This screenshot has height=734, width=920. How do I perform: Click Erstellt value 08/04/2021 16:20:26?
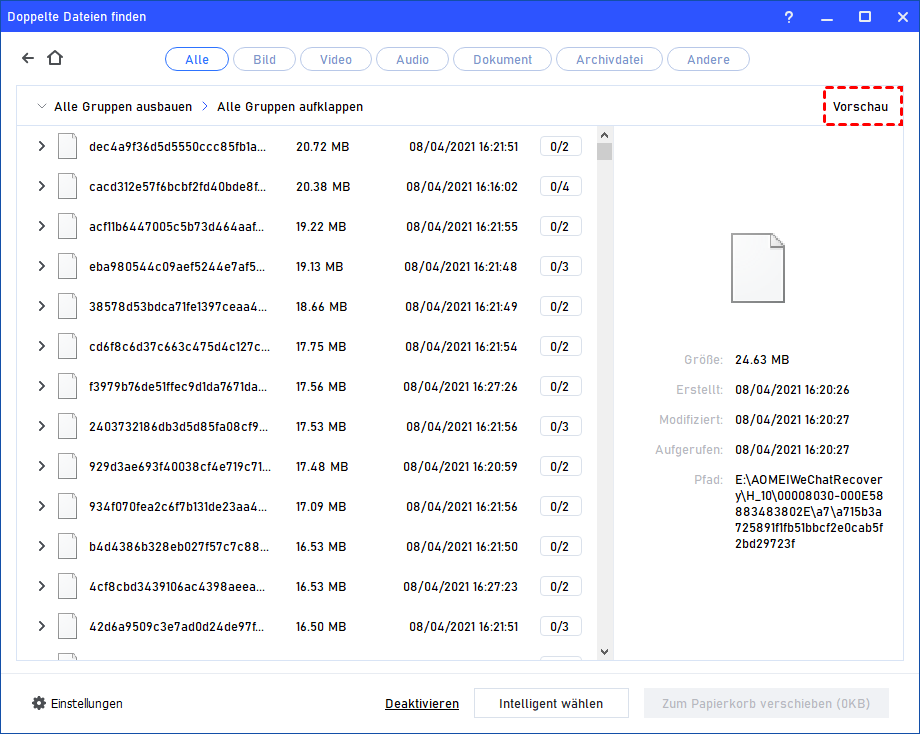792,389
